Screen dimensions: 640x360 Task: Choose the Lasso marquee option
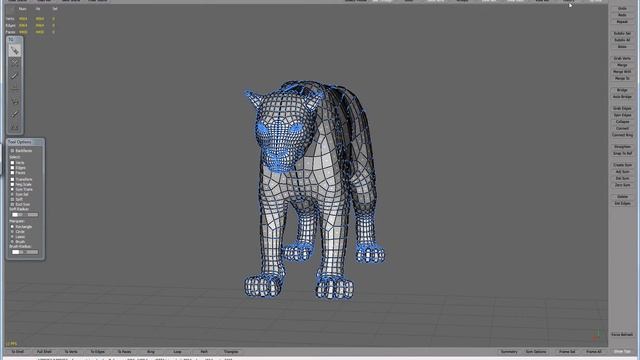tap(12, 237)
